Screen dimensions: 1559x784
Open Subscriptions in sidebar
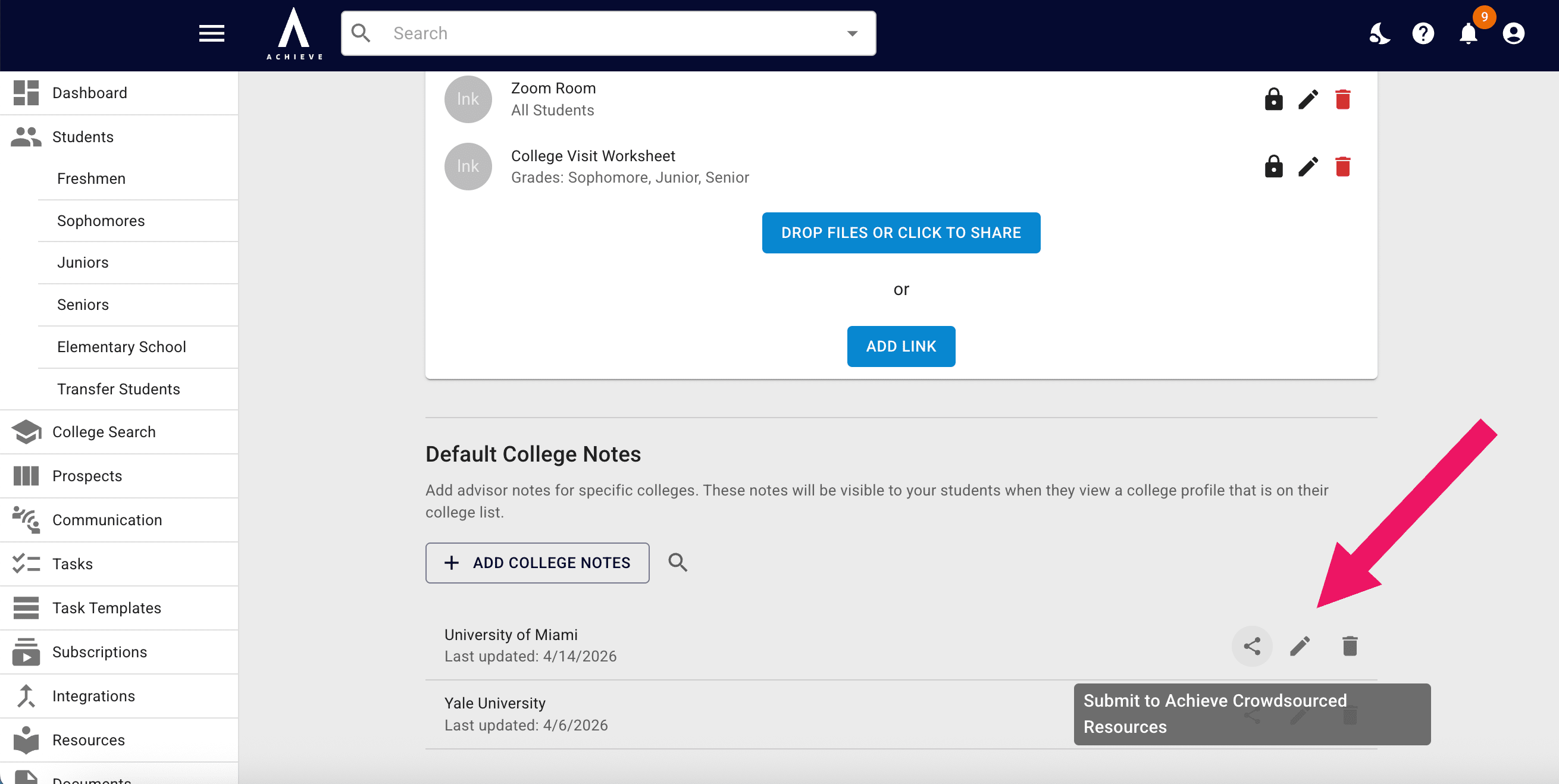point(119,652)
